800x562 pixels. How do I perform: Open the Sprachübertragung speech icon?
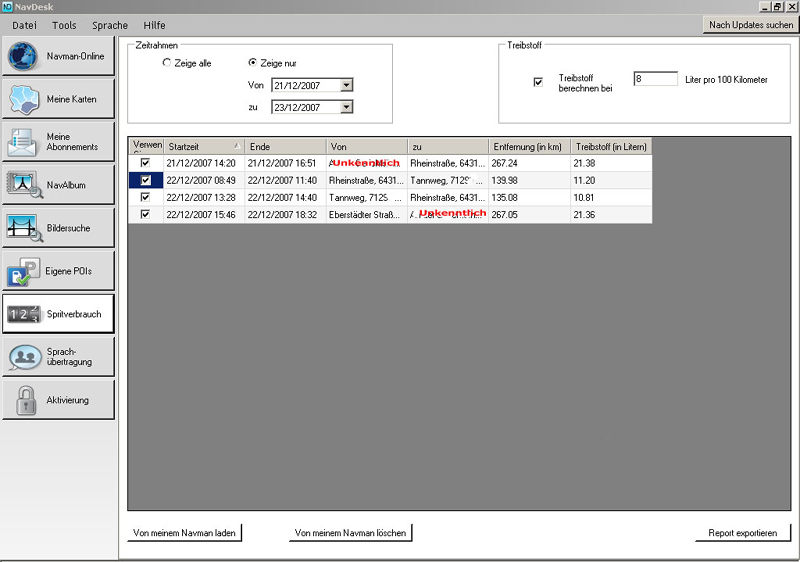click(24, 357)
